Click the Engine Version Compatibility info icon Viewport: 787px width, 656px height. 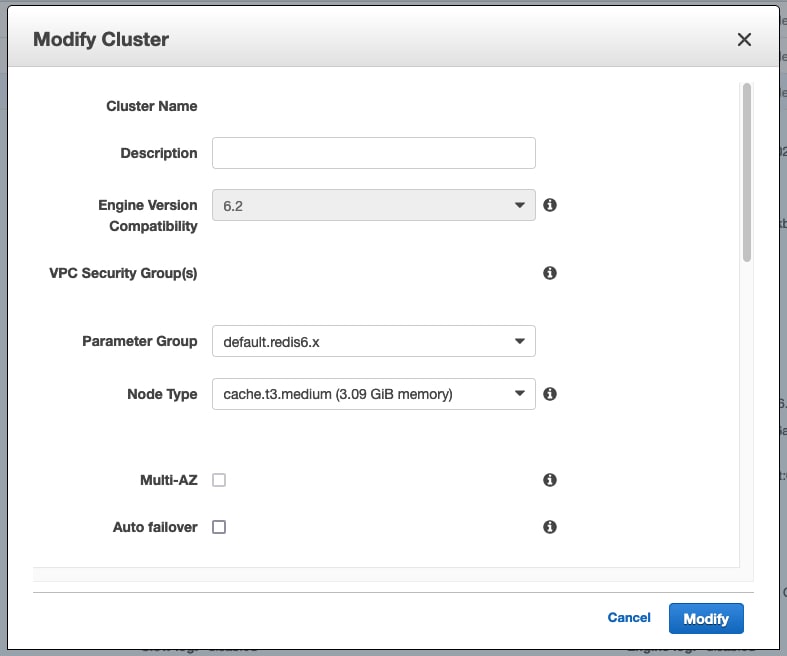(549, 205)
